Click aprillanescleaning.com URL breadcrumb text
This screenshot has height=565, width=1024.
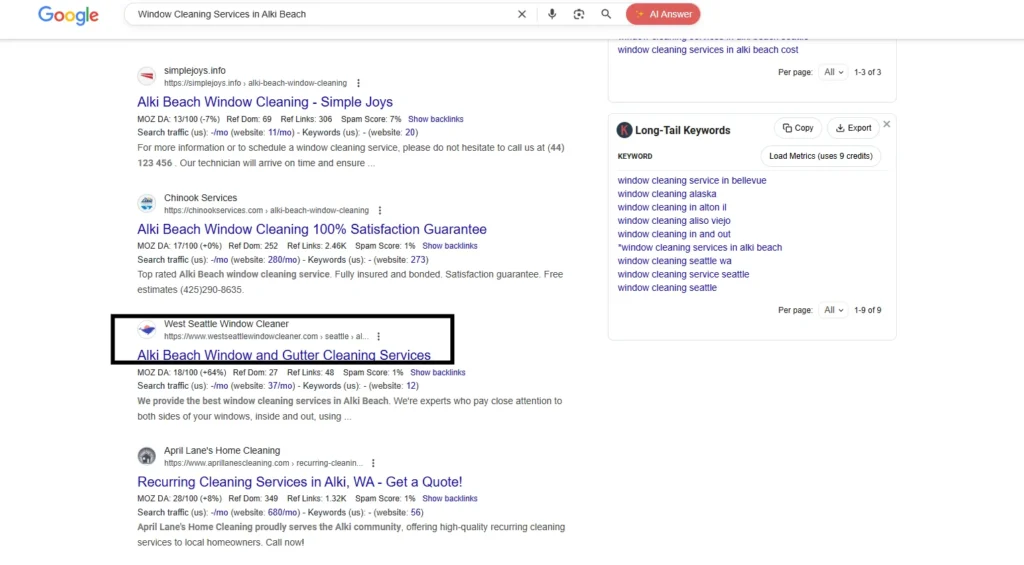point(263,463)
